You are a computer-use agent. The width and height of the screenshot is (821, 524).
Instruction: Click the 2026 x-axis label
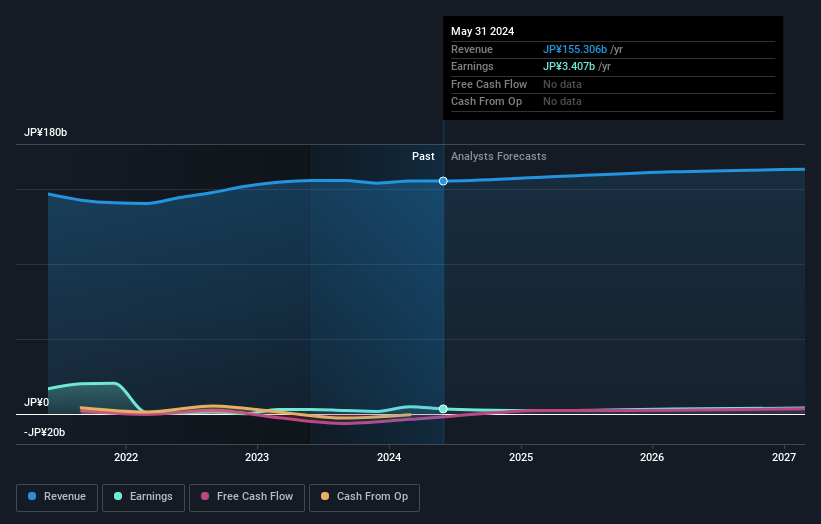coord(652,457)
